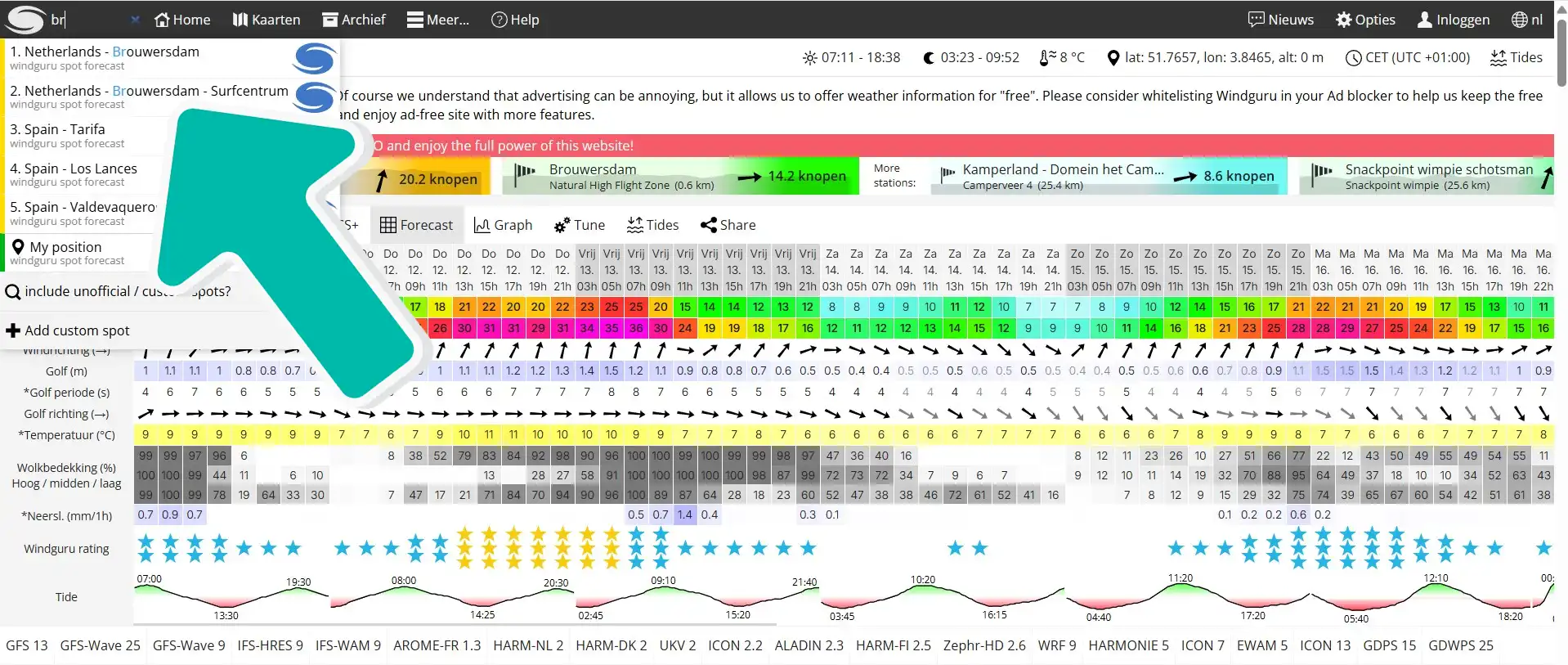Switch to the Forecast tab
The height and width of the screenshot is (665, 1568).
(x=416, y=225)
